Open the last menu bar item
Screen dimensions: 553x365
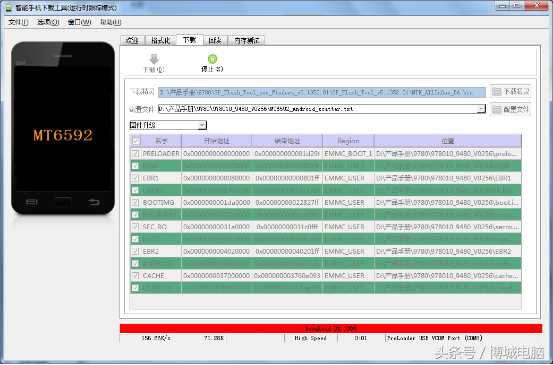(x=110, y=22)
